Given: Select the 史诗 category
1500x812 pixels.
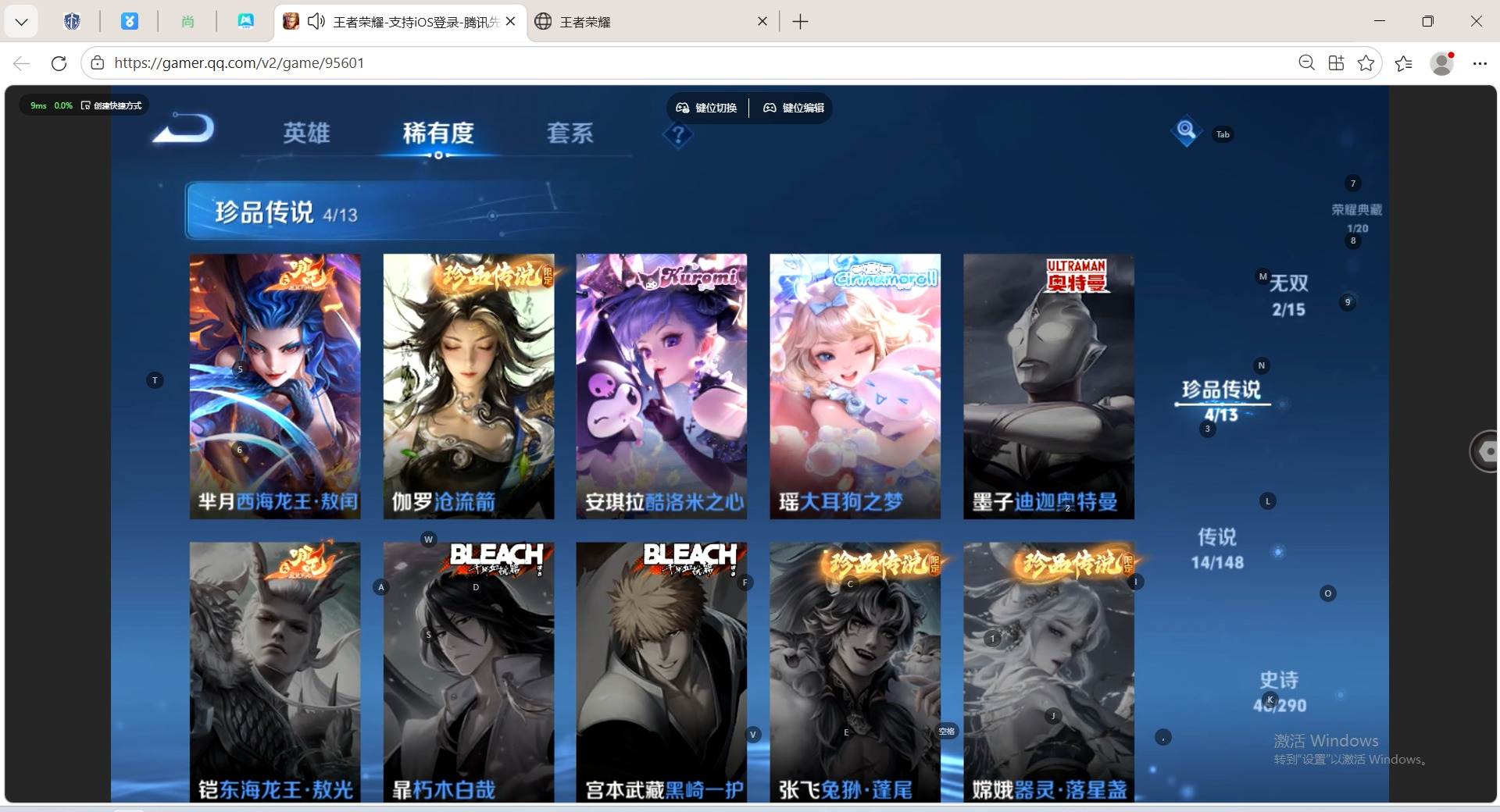Looking at the screenshot, I should tap(1280, 692).
